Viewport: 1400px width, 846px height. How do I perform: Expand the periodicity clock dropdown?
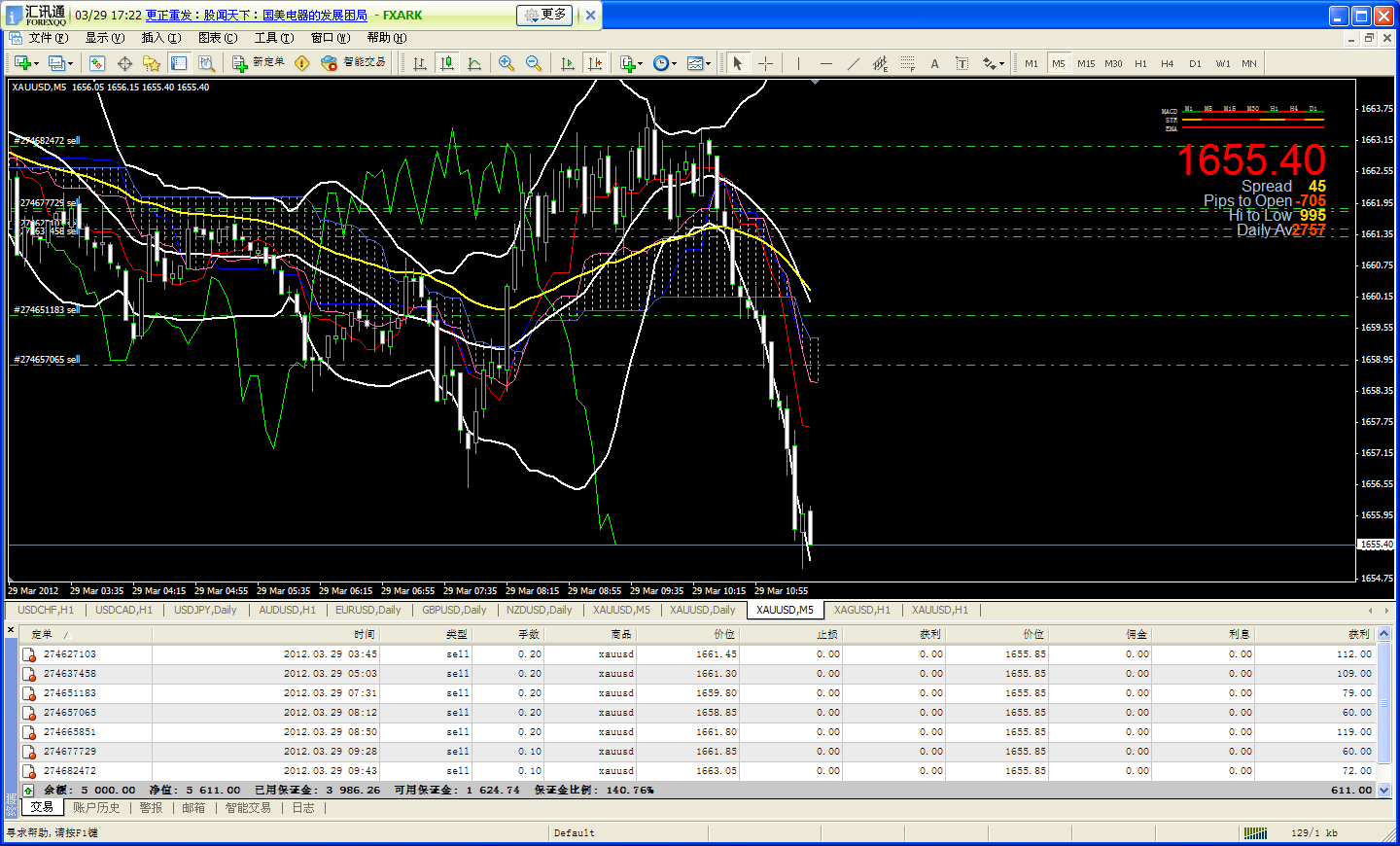click(x=675, y=64)
